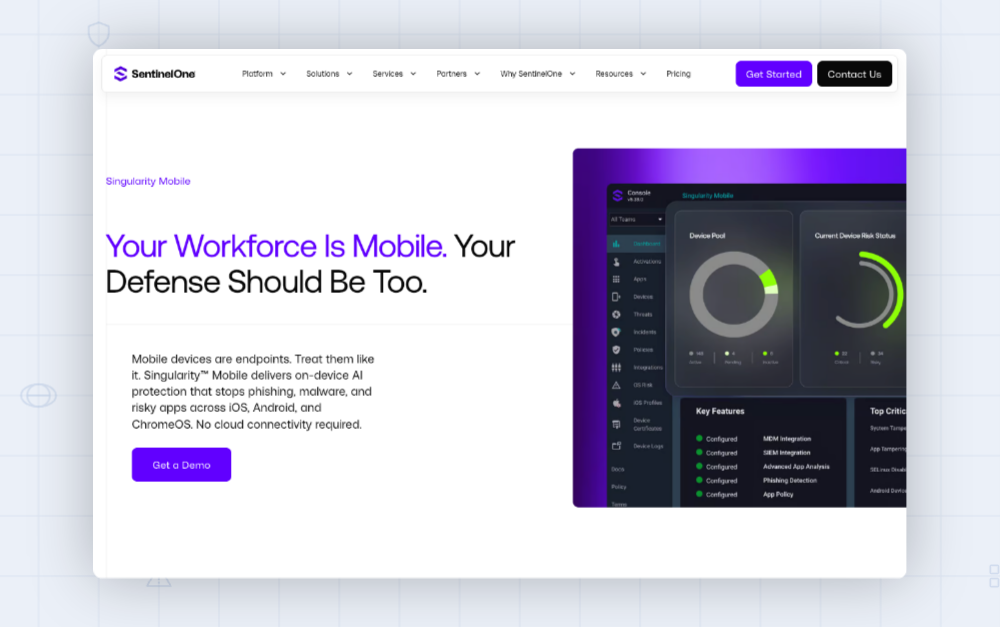This screenshot has width=1000, height=627.
Task: Open Integrations via its sidebar icon
Action: 616,367
